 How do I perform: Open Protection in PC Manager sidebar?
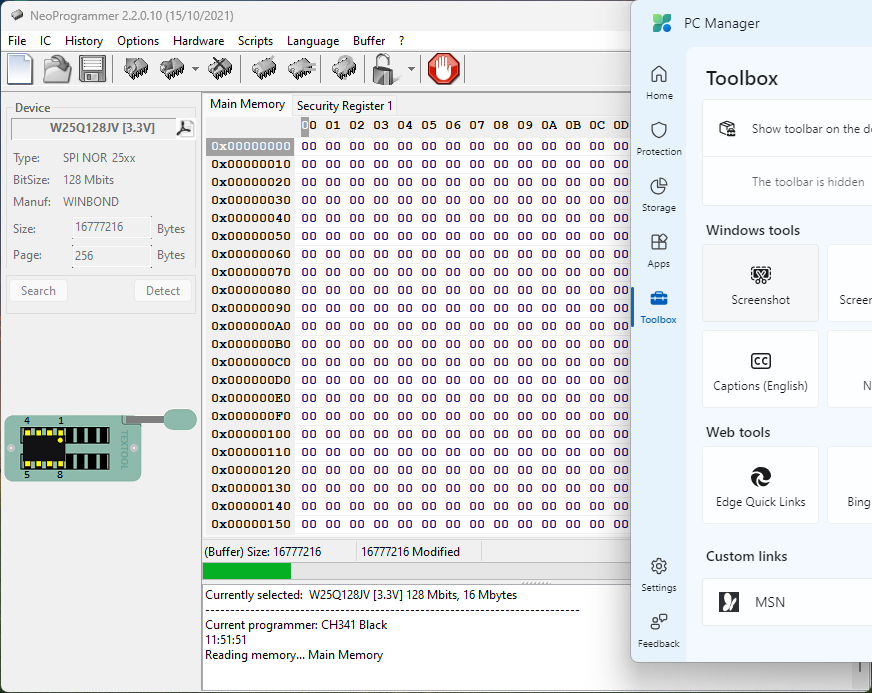(659, 138)
